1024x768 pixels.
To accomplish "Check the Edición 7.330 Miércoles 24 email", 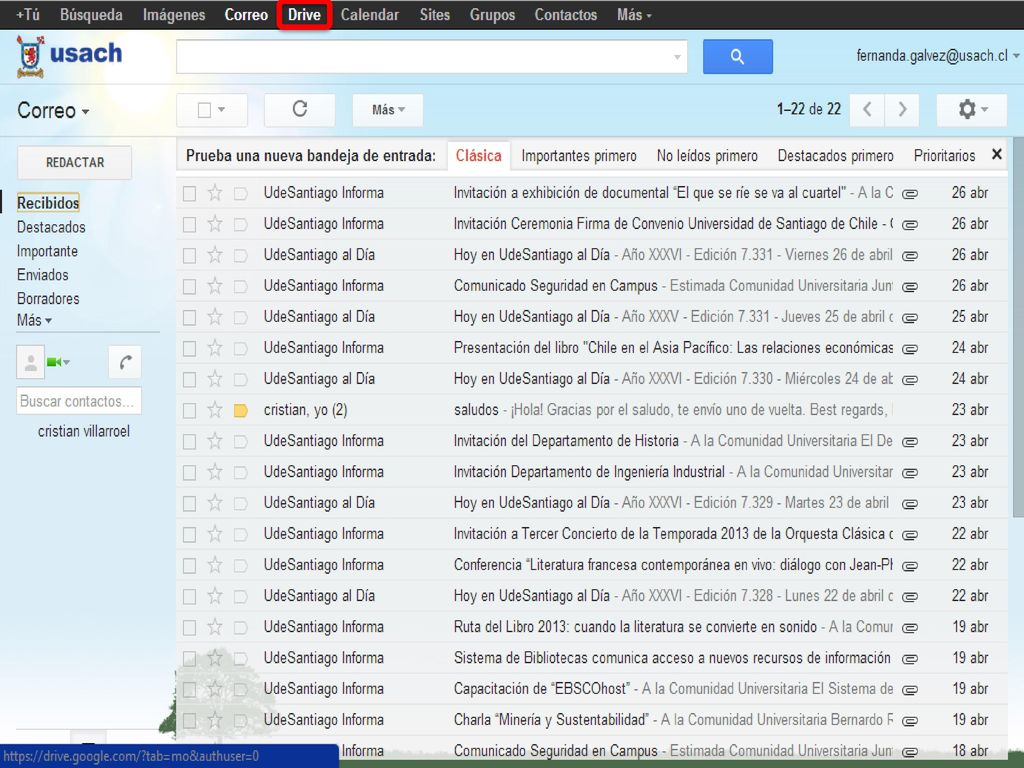I will click(189, 379).
